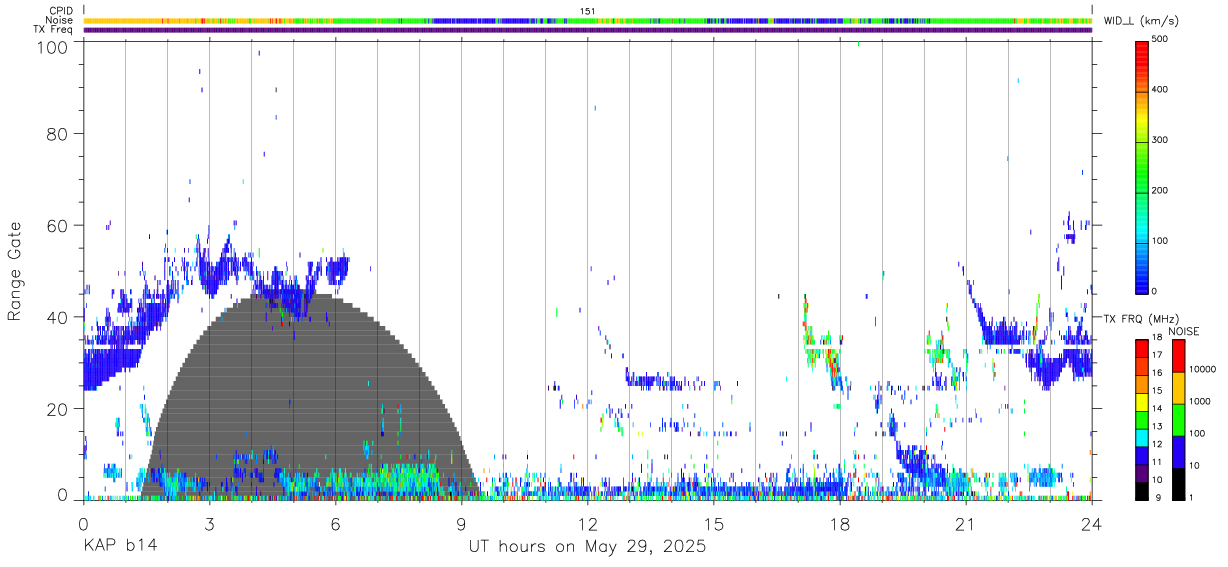Click the NOISE legend title

tap(1182, 331)
